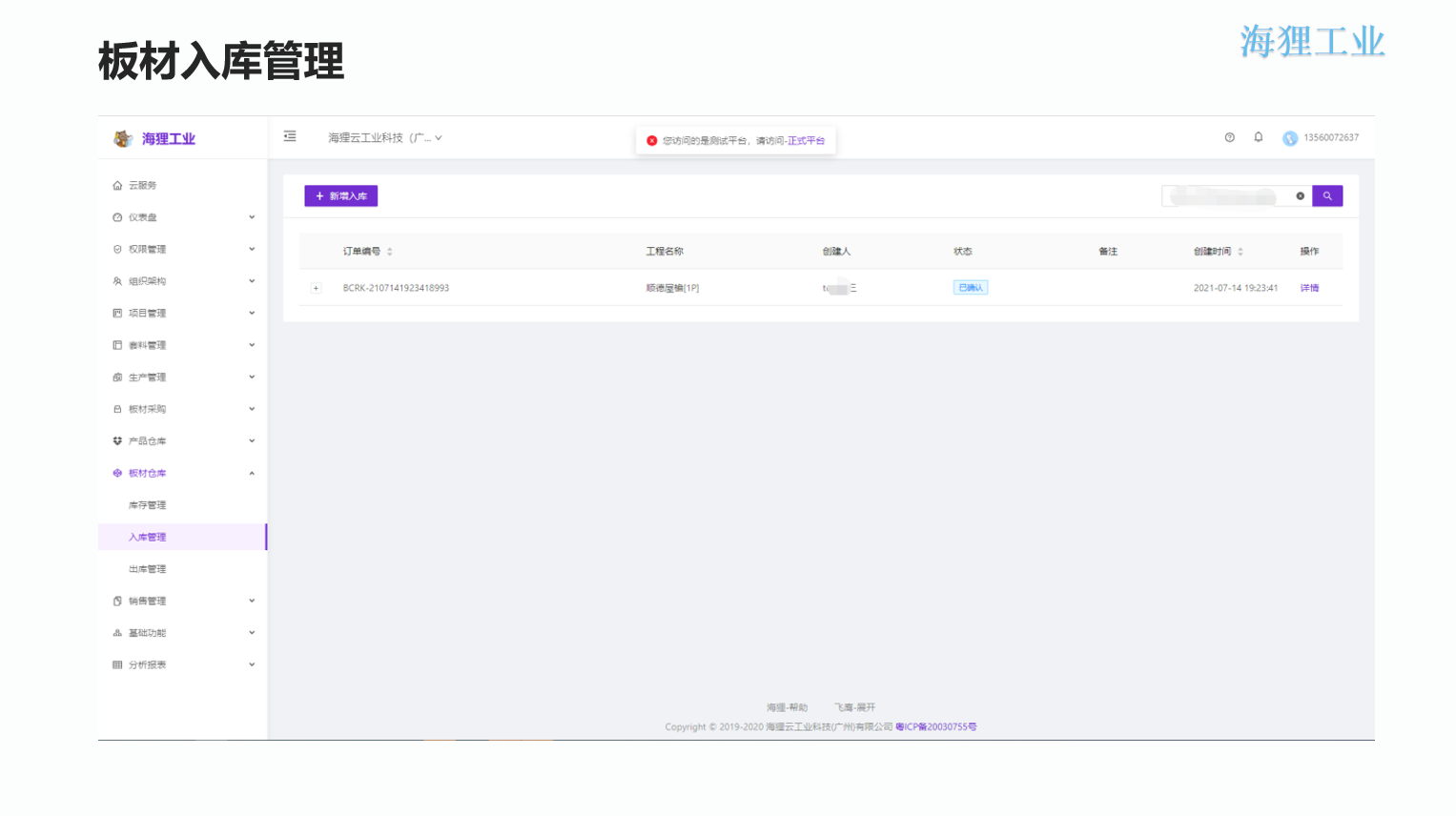This screenshot has height=816, width=1456.
Task: Click the home icon next to 云服务
Action: [x=117, y=186]
